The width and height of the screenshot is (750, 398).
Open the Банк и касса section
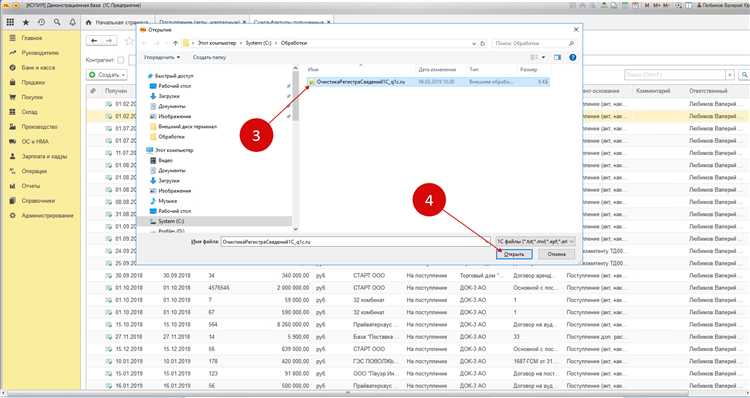pos(38,67)
